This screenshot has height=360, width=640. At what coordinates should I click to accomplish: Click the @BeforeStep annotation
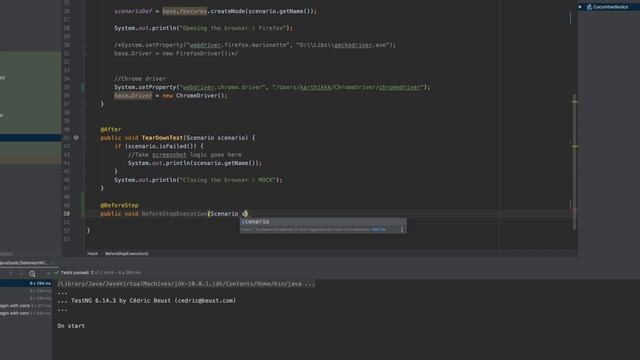120,205
